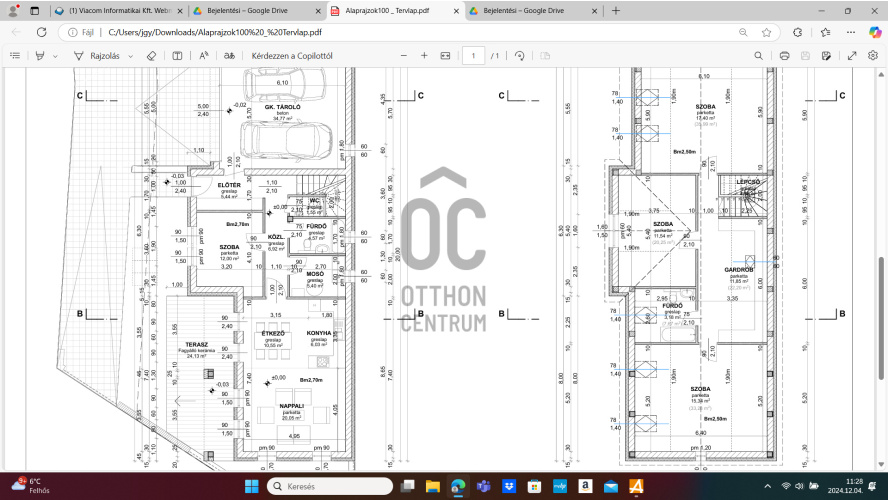The width and height of the screenshot is (888, 500).
Task: Toggle fit to width view
Action: [x=446, y=55]
